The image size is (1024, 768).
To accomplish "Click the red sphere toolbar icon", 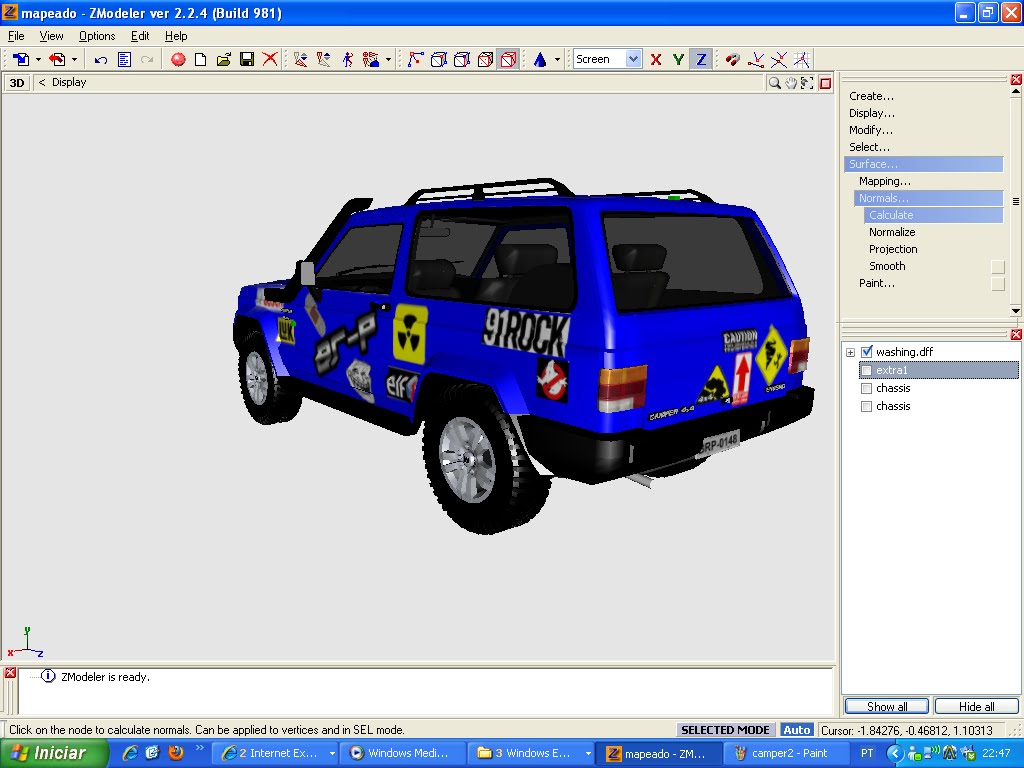I will [178, 59].
